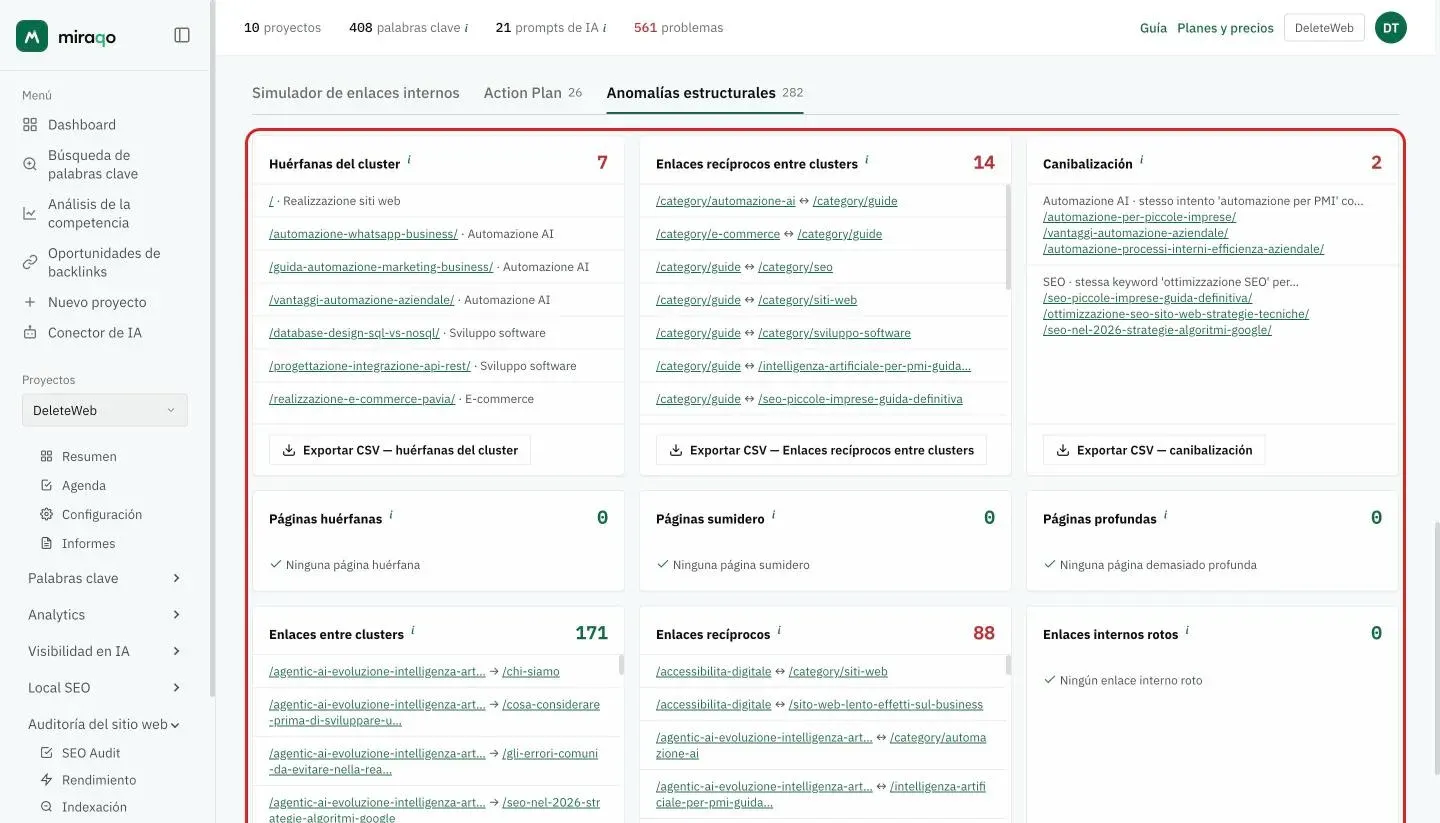Click the Indexación magnifier icon
The image size is (1440, 823).
(46, 807)
